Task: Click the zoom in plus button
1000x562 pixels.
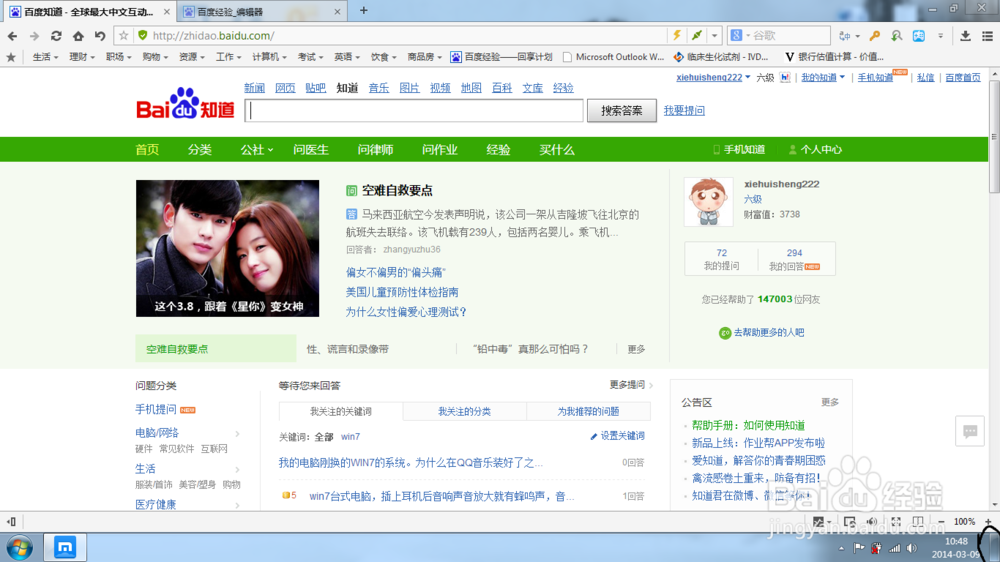Action: coord(988,522)
